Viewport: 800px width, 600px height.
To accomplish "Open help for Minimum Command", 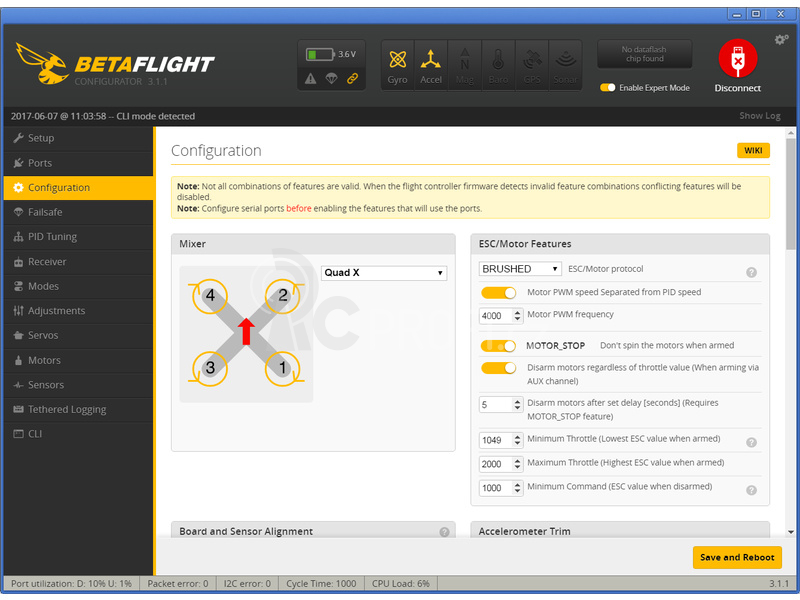I will (x=751, y=490).
